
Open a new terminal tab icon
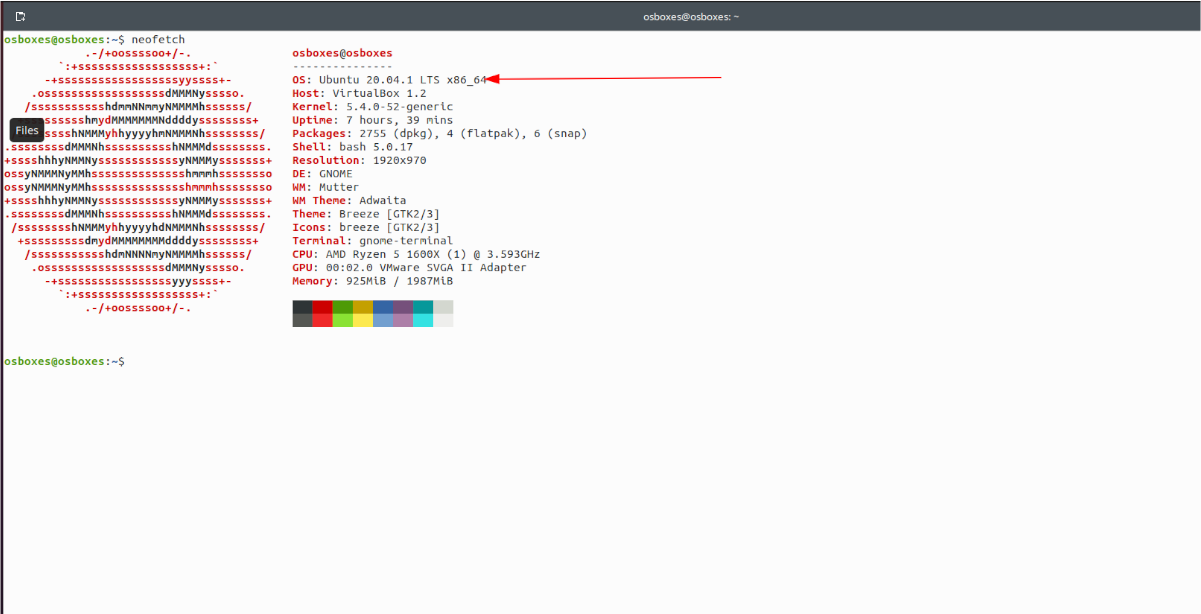(21, 17)
